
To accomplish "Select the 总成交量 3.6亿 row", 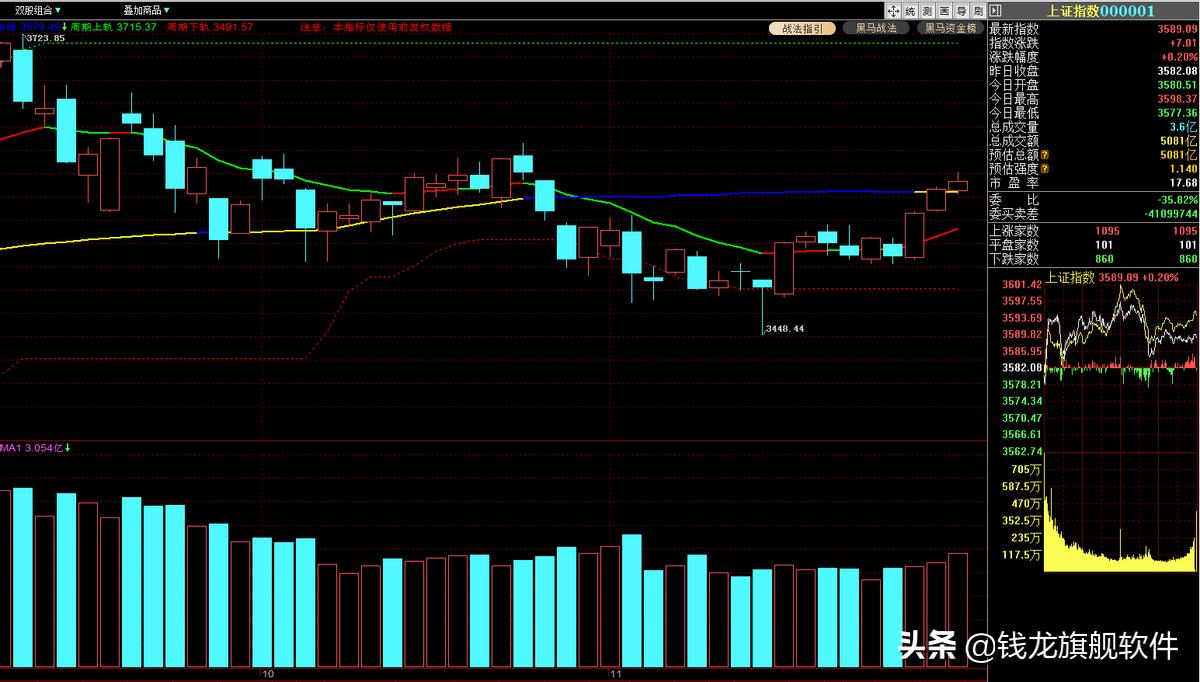I will (x=1093, y=127).
